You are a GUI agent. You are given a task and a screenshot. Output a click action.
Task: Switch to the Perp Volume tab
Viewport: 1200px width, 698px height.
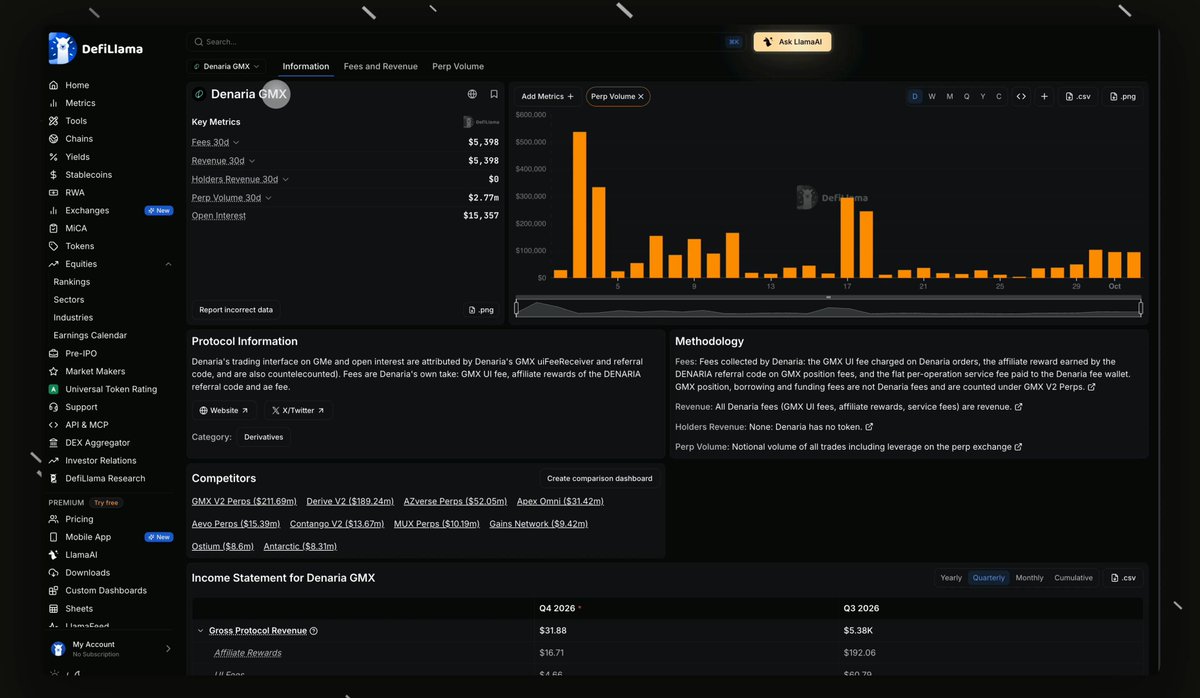[458, 66]
